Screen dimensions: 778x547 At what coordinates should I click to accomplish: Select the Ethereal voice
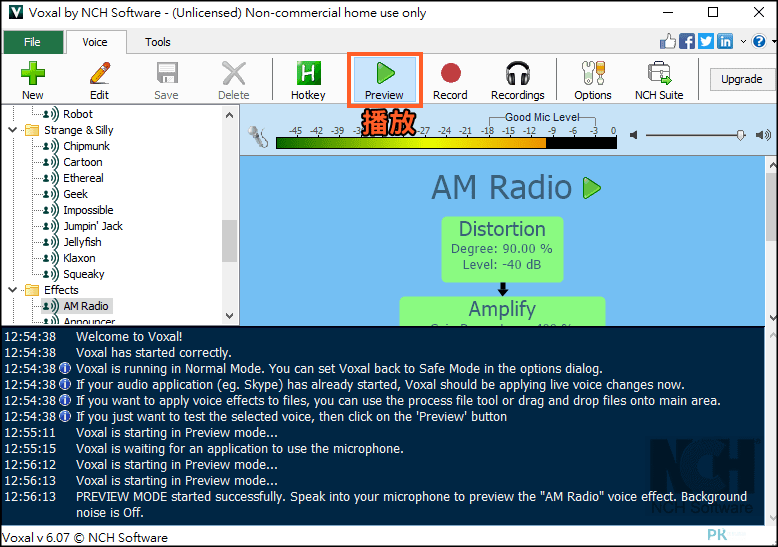83,178
